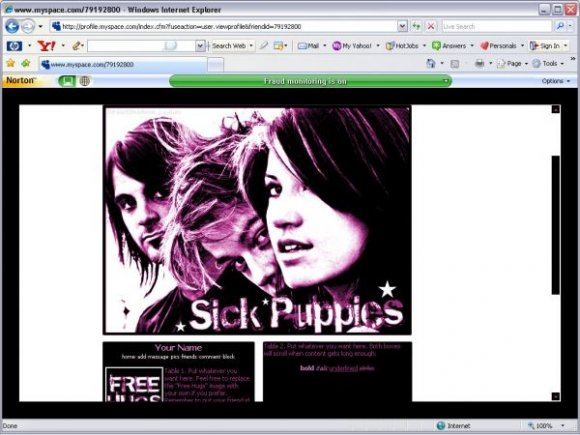Open the Live Search provider options arrow
Image resolution: width=580 pixels, height=435 pixels.
click(570, 26)
